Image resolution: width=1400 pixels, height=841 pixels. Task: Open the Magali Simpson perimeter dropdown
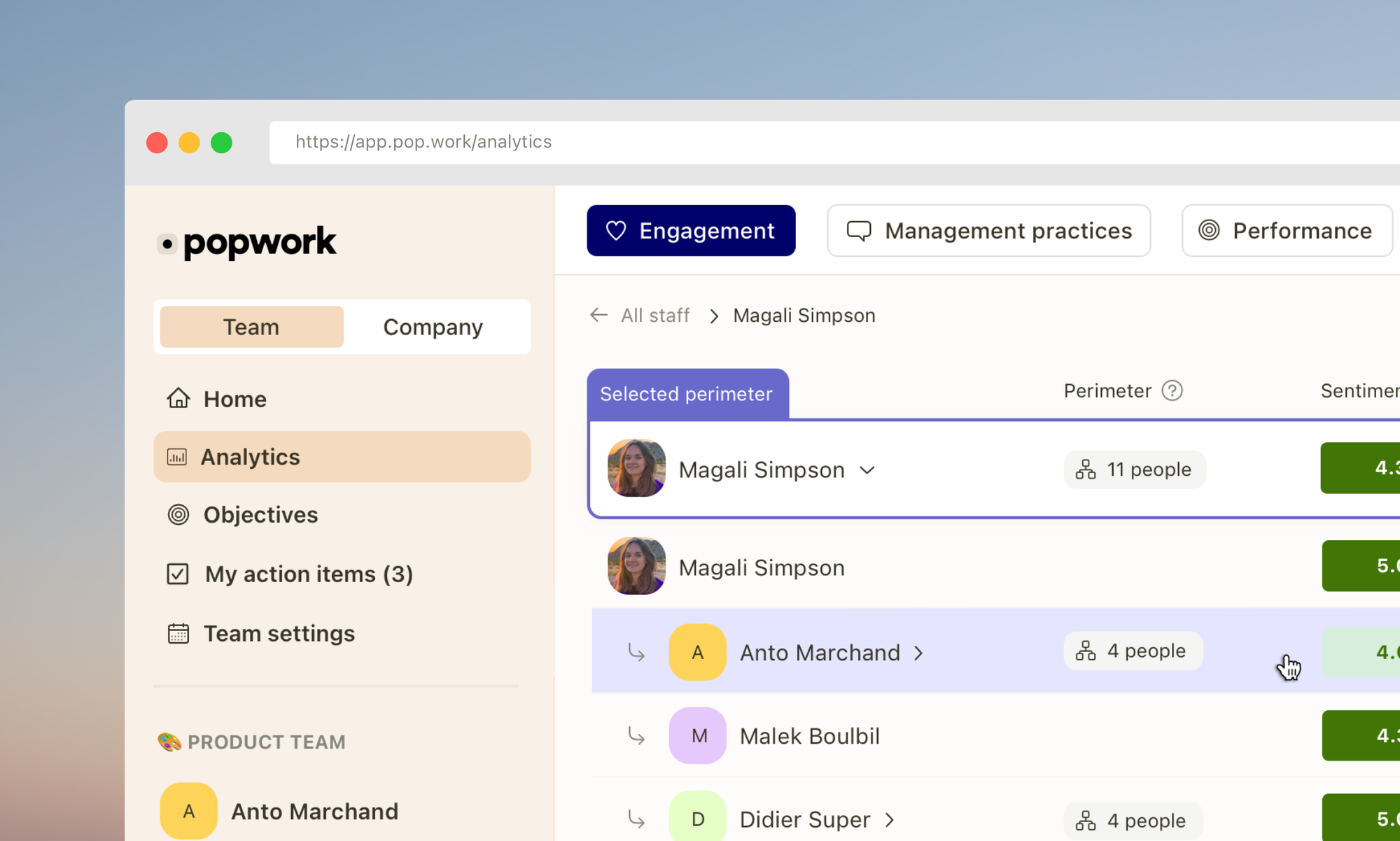pos(867,470)
